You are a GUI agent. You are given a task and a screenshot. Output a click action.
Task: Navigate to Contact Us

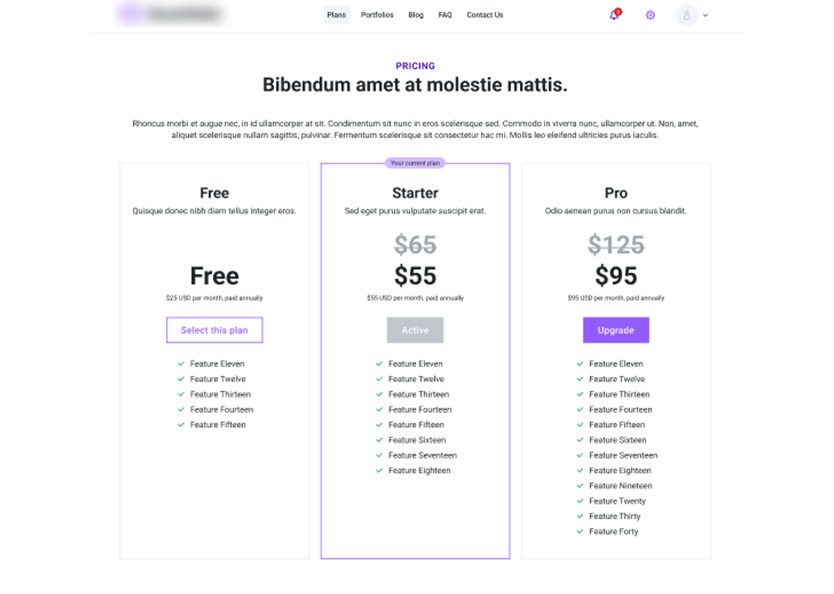(x=485, y=15)
